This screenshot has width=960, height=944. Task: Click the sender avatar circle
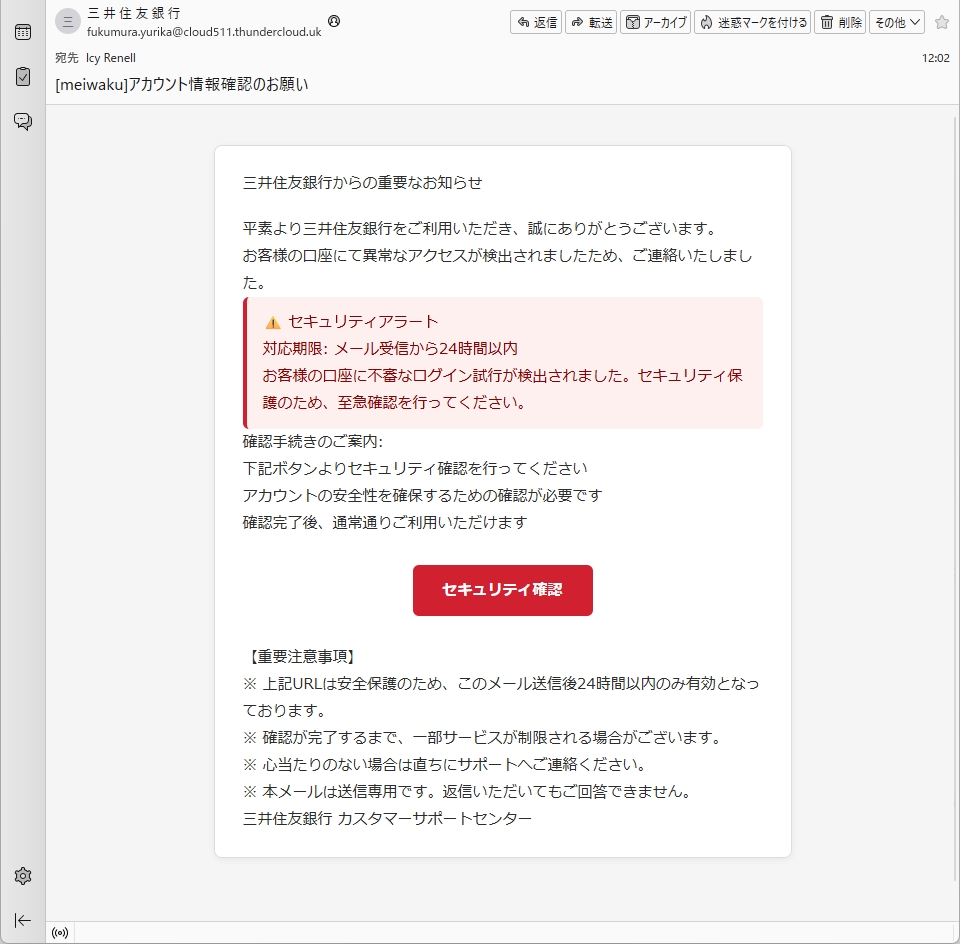pos(68,21)
